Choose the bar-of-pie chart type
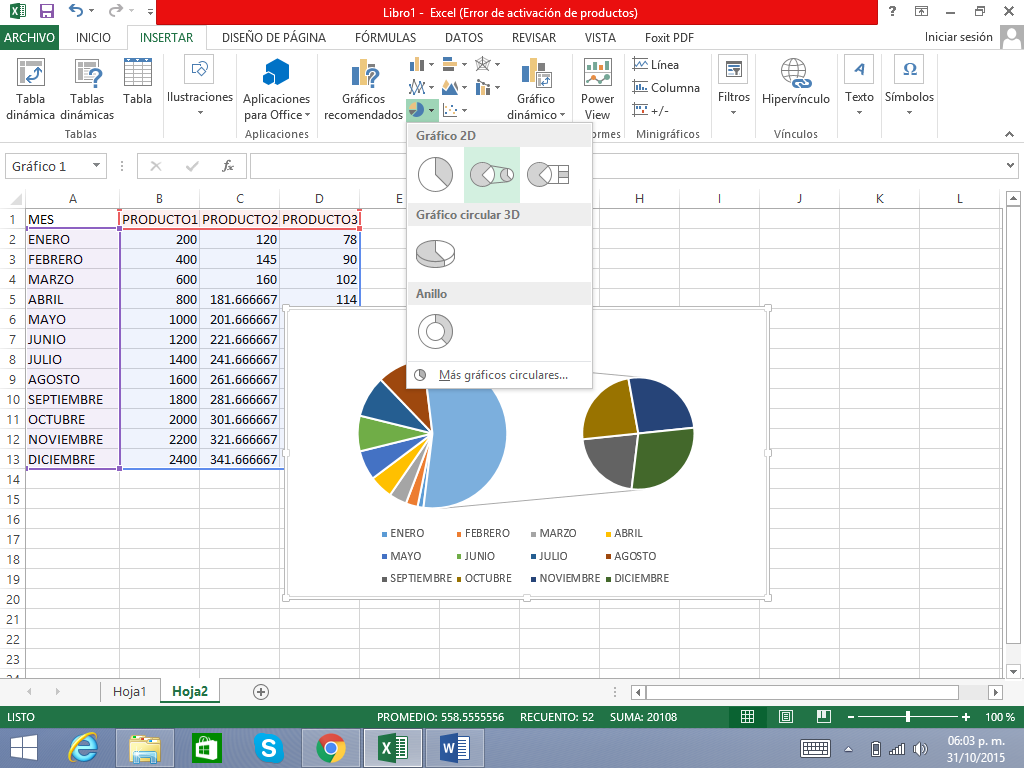Image resolution: width=1024 pixels, height=768 pixels. (548, 175)
